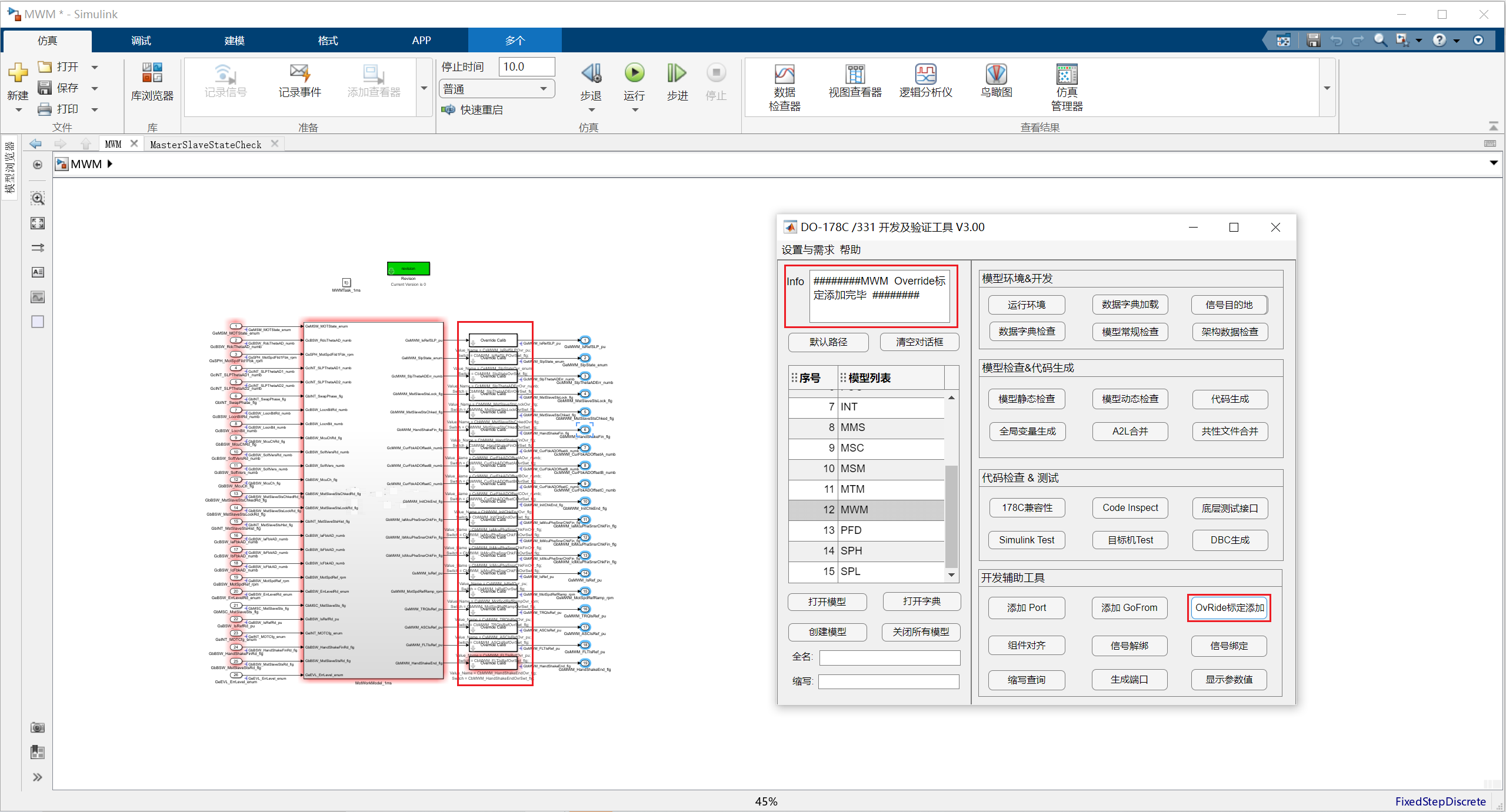Open the 帮助 menu in tool window
This screenshot has height=812, width=1506.
[850, 250]
